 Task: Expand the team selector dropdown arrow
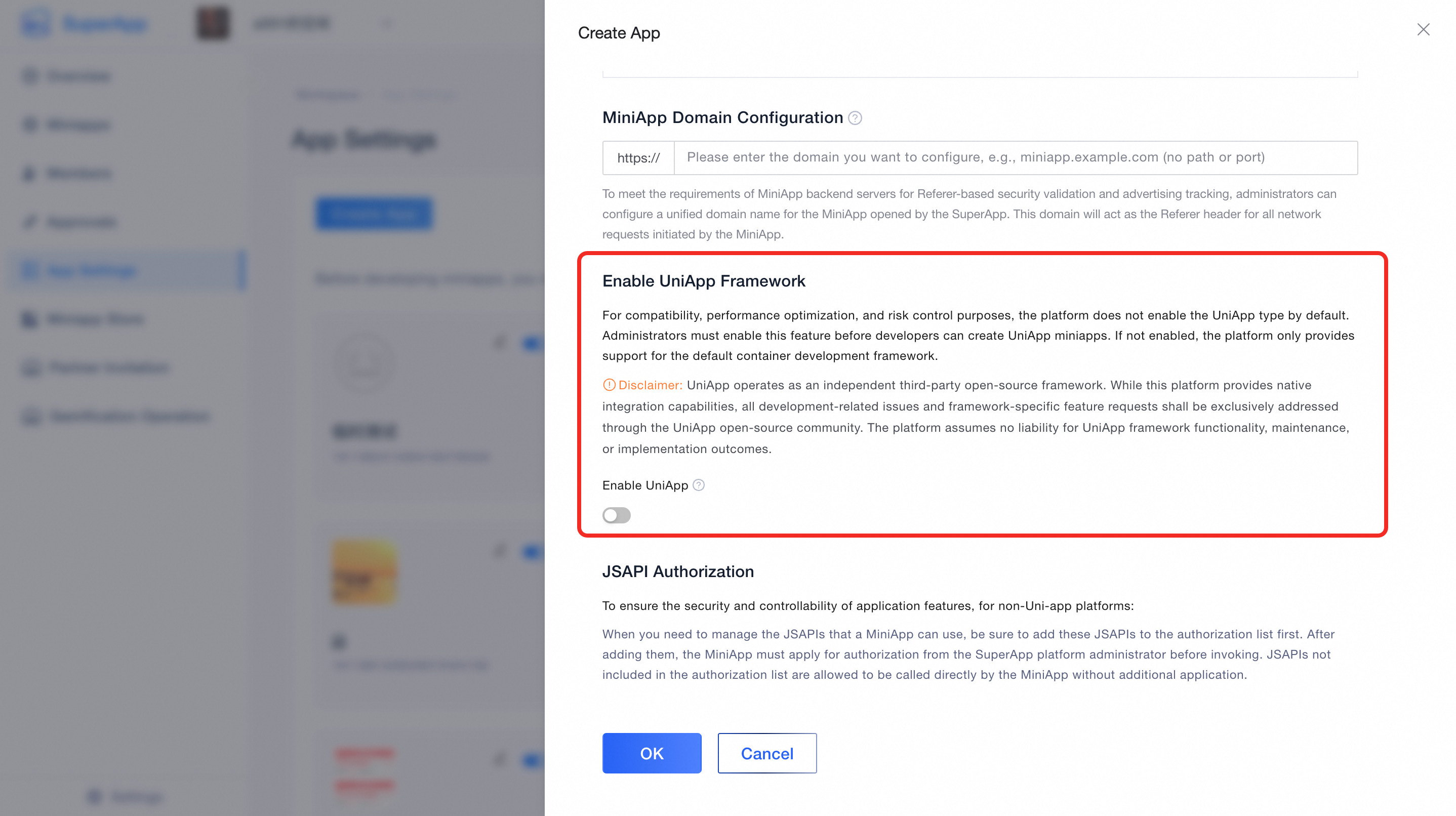[387, 24]
